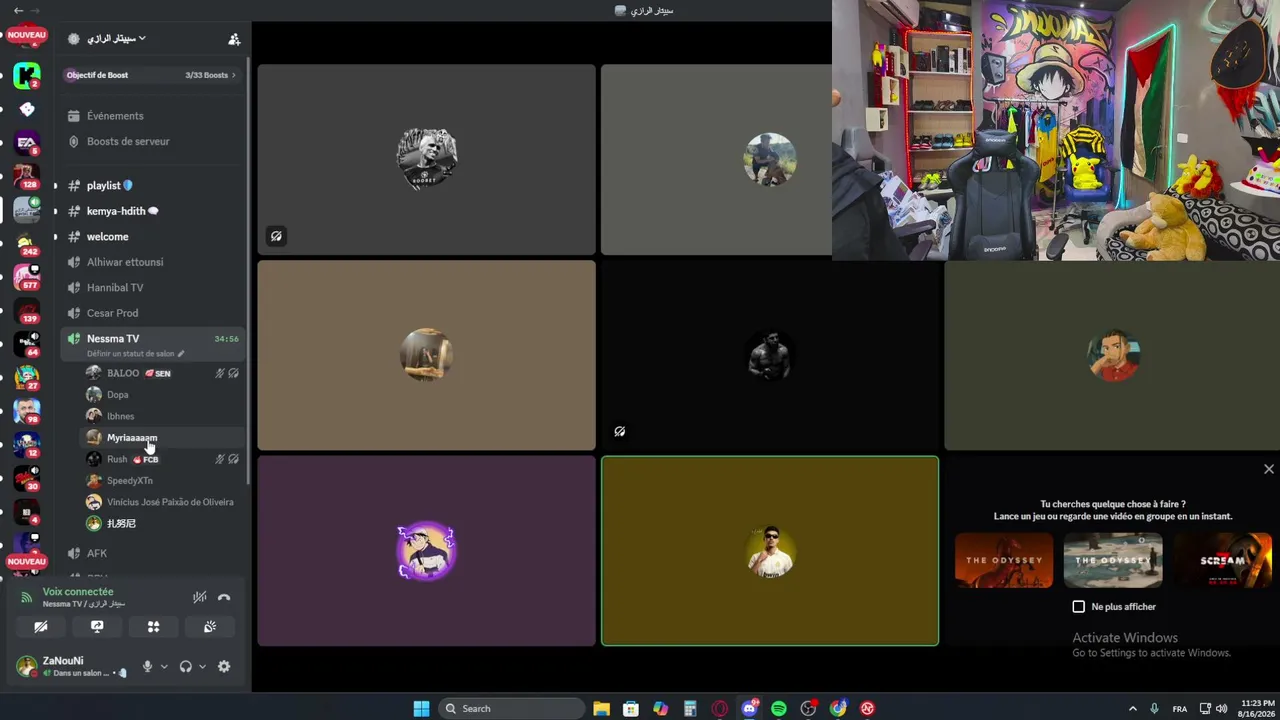This screenshot has height=720, width=1280.
Task: Toggle microphone mute next to ZaNouNi
Action: [147, 666]
